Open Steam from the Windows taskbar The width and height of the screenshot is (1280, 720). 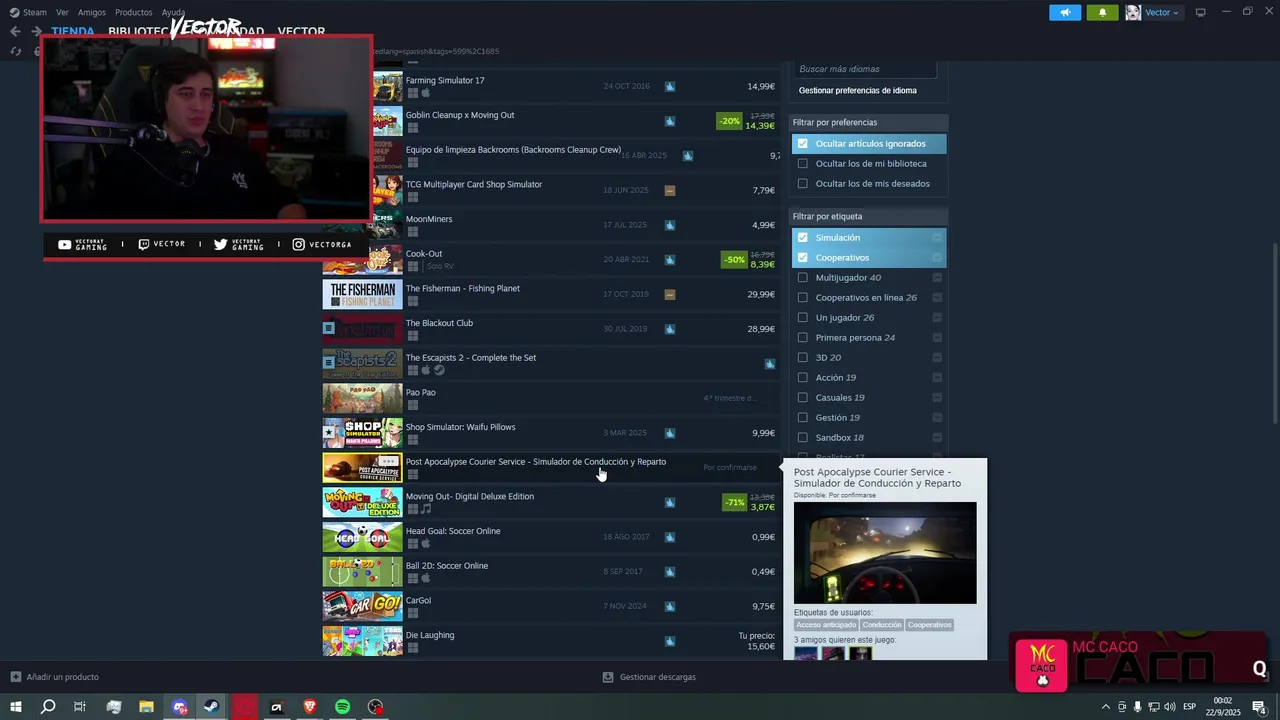pos(212,707)
